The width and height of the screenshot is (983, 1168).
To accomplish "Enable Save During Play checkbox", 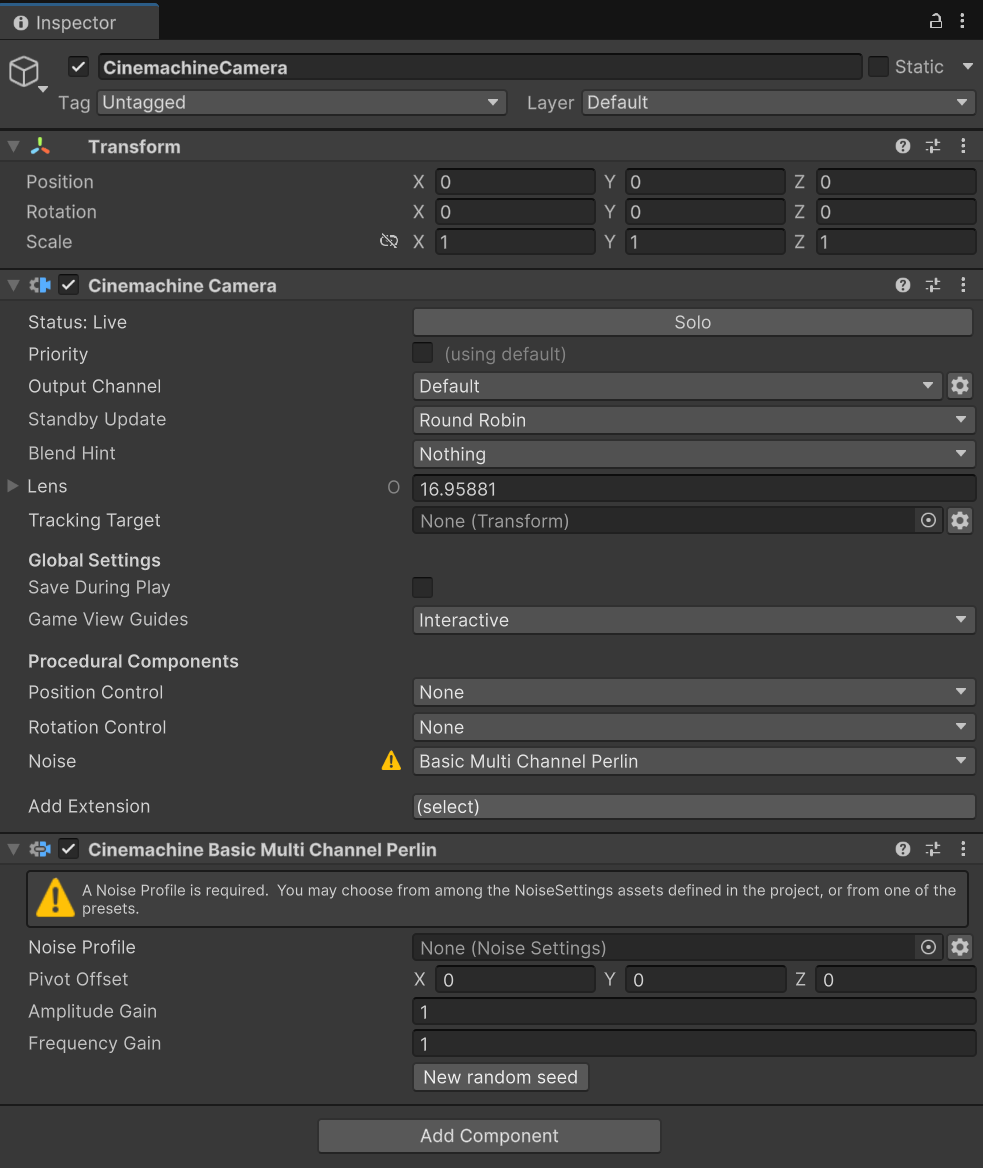I will (x=422, y=587).
